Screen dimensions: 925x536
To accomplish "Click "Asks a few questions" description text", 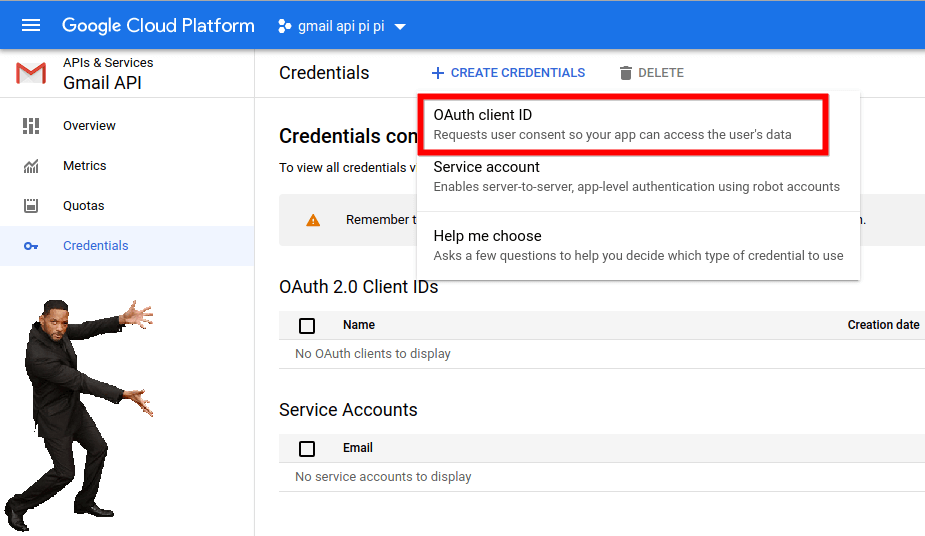I will pyautogui.click(x=638, y=256).
